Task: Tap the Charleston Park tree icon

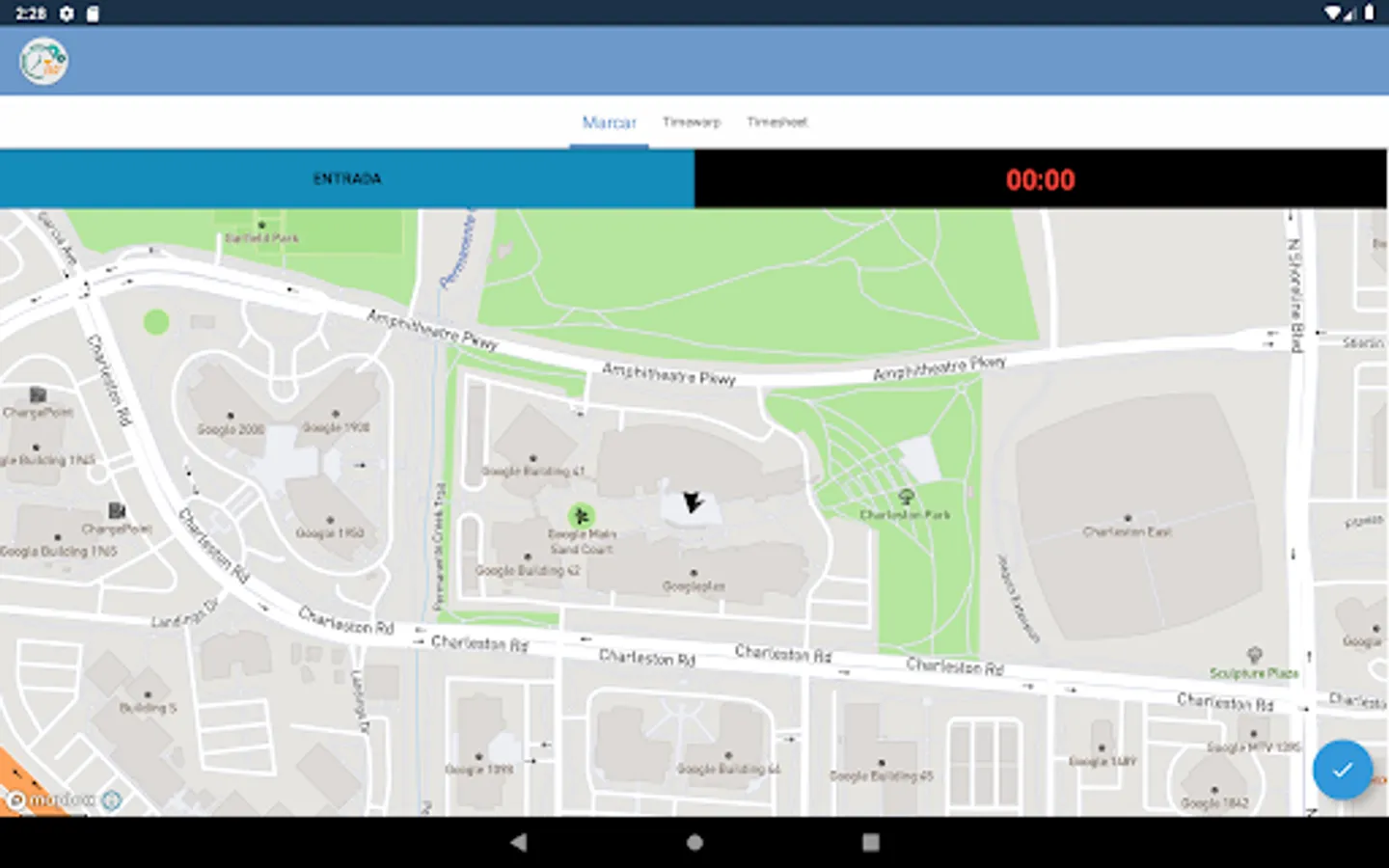Action: (x=906, y=497)
